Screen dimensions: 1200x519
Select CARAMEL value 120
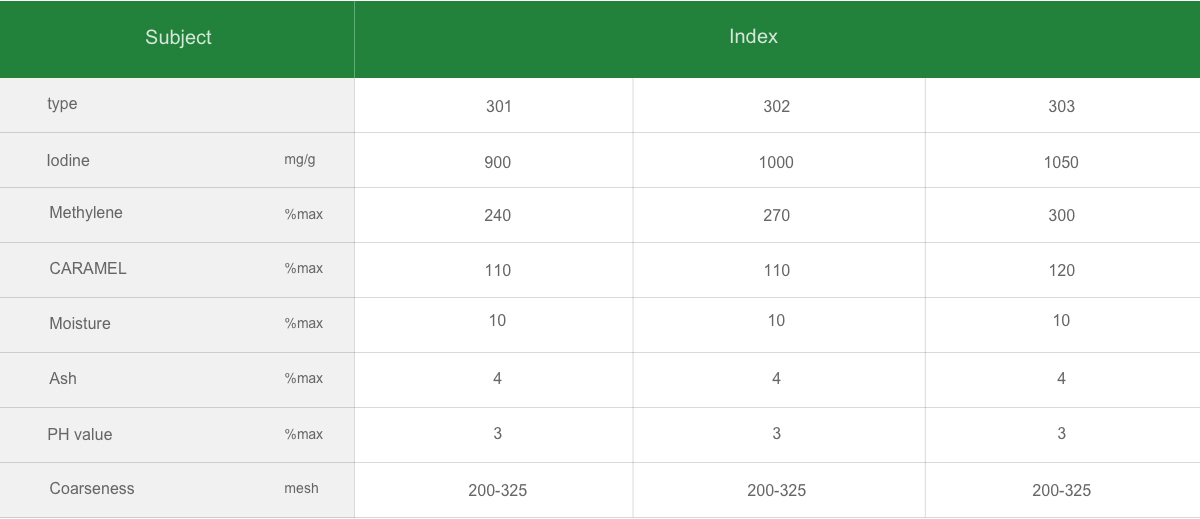1061,270
